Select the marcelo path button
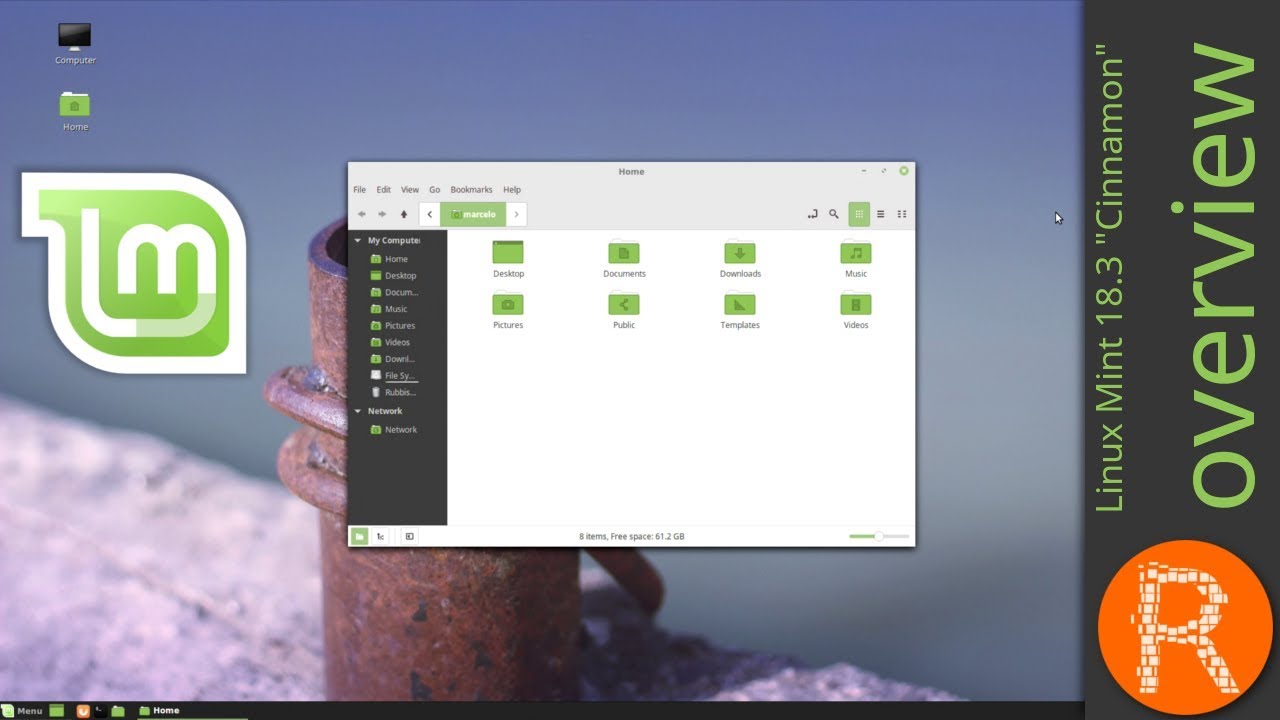The height and width of the screenshot is (720, 1280). [473, 214]
